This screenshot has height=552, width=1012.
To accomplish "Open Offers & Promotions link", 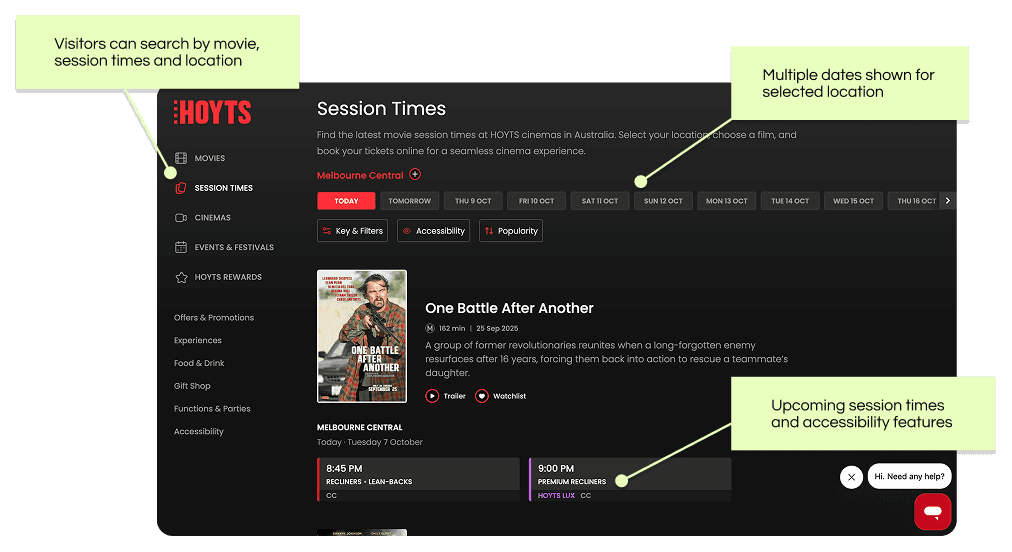I will (214, 318).
